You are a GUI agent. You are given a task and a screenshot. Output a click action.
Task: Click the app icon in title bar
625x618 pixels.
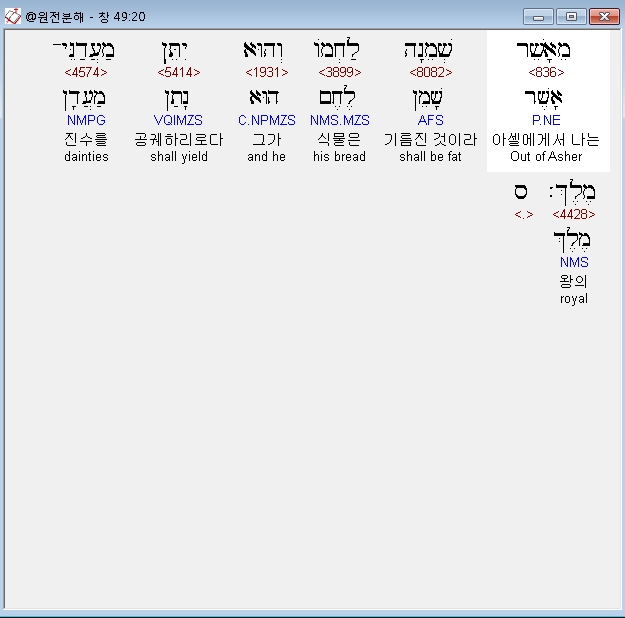click(12, 16)
